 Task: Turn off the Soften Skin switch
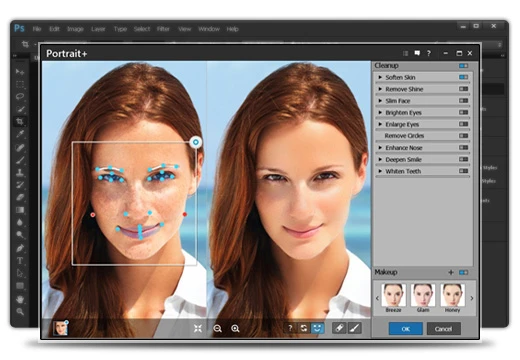coord(464,77)
